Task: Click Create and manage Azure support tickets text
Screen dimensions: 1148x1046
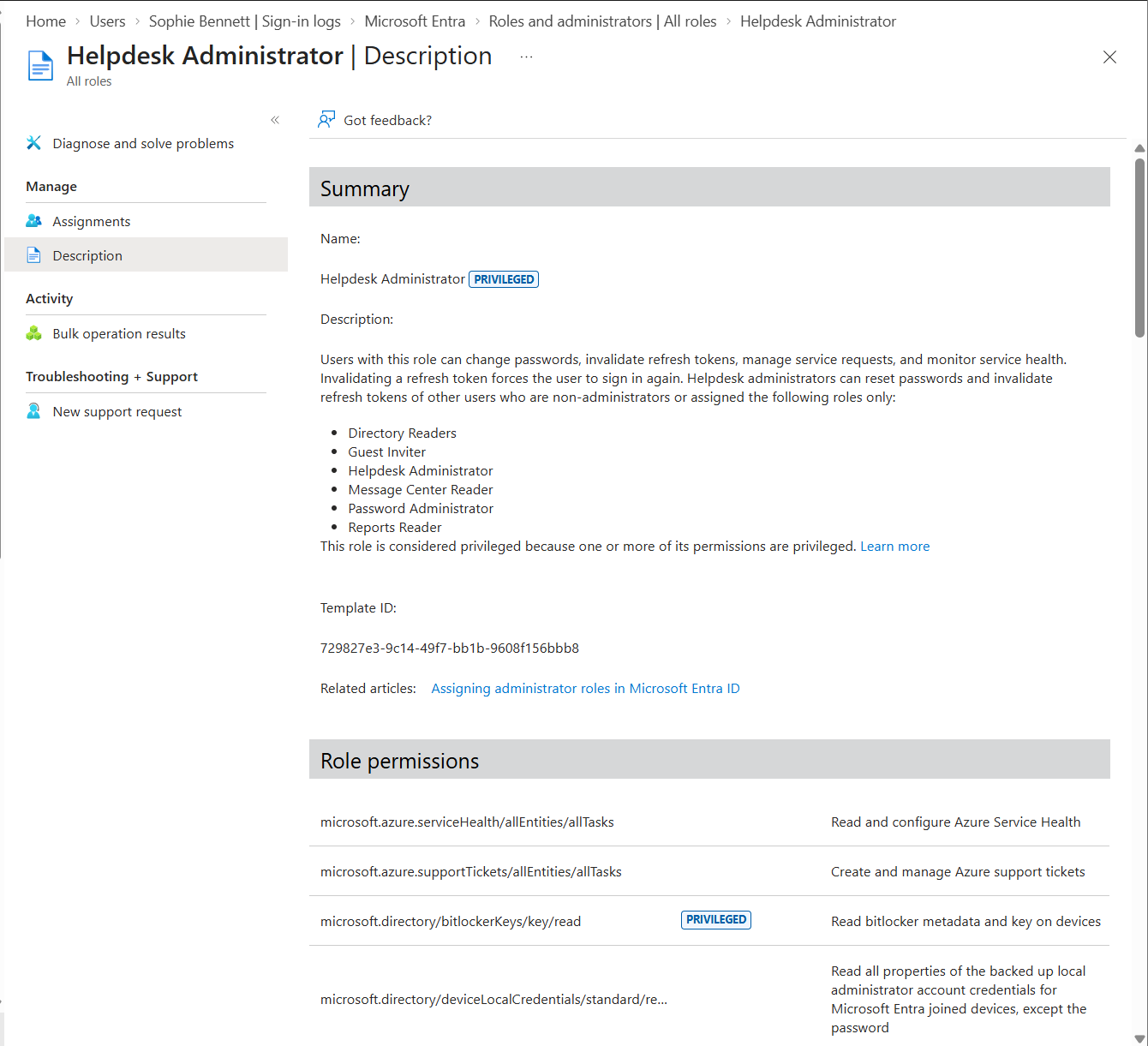Action: [958, 871]
